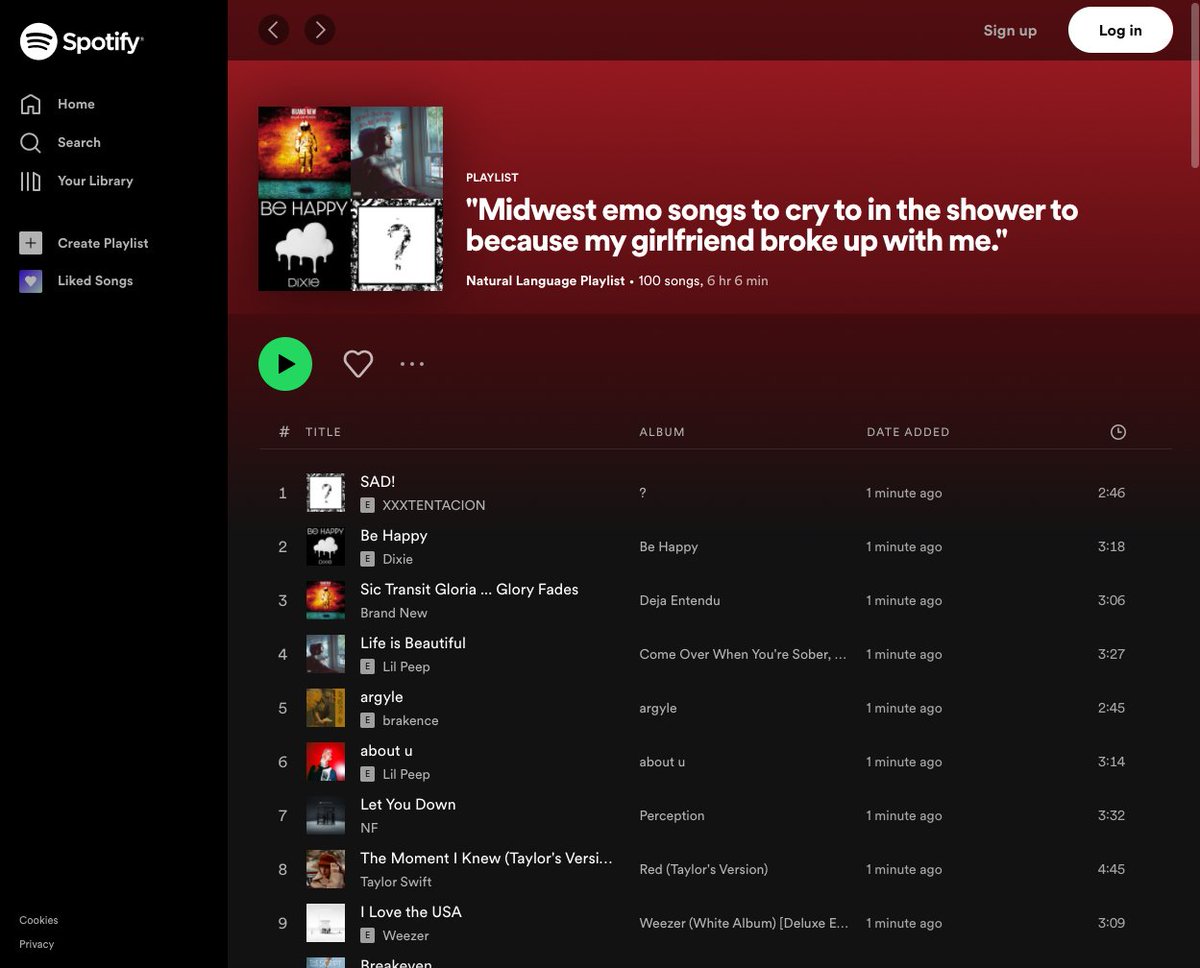
Task: Click the Privacy link in the sidebar
Action: click(37, 944)
